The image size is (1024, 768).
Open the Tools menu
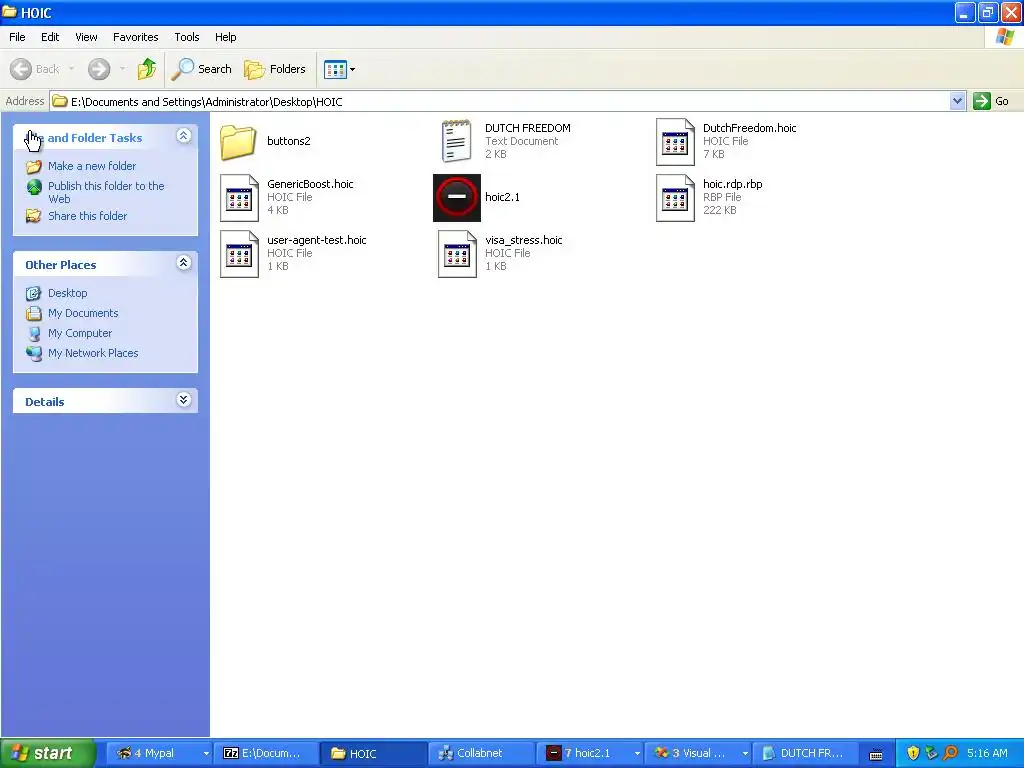tap(187, 37)
